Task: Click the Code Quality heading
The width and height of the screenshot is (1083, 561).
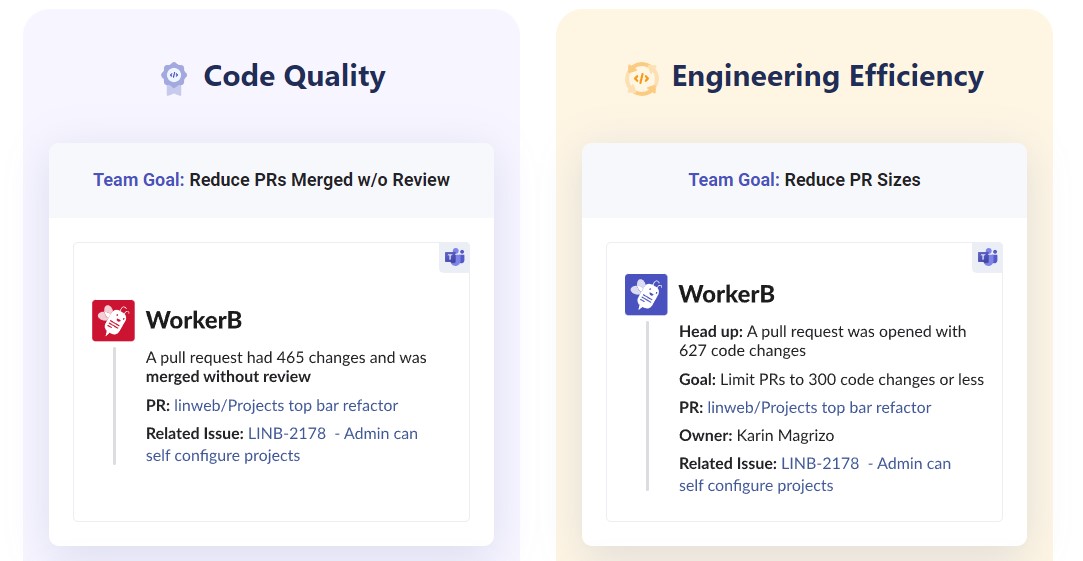Action: 294,77
